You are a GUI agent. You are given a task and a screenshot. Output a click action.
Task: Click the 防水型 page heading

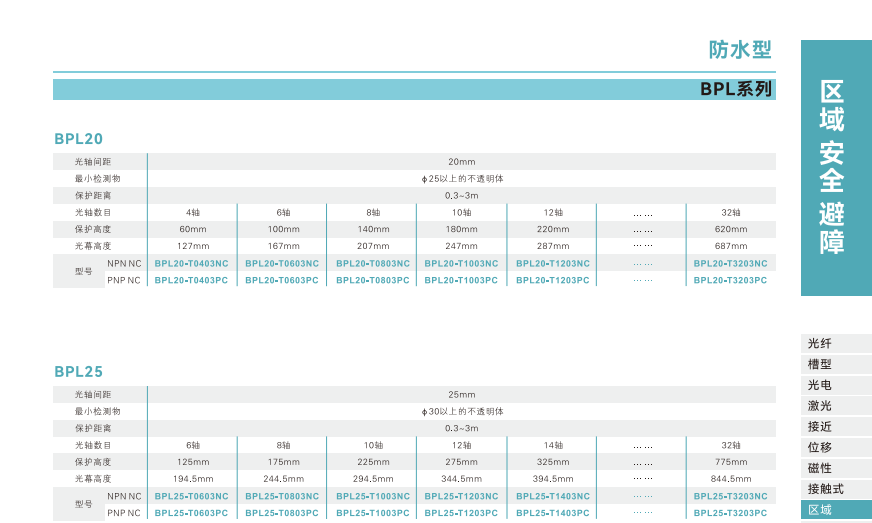[740, 51]
